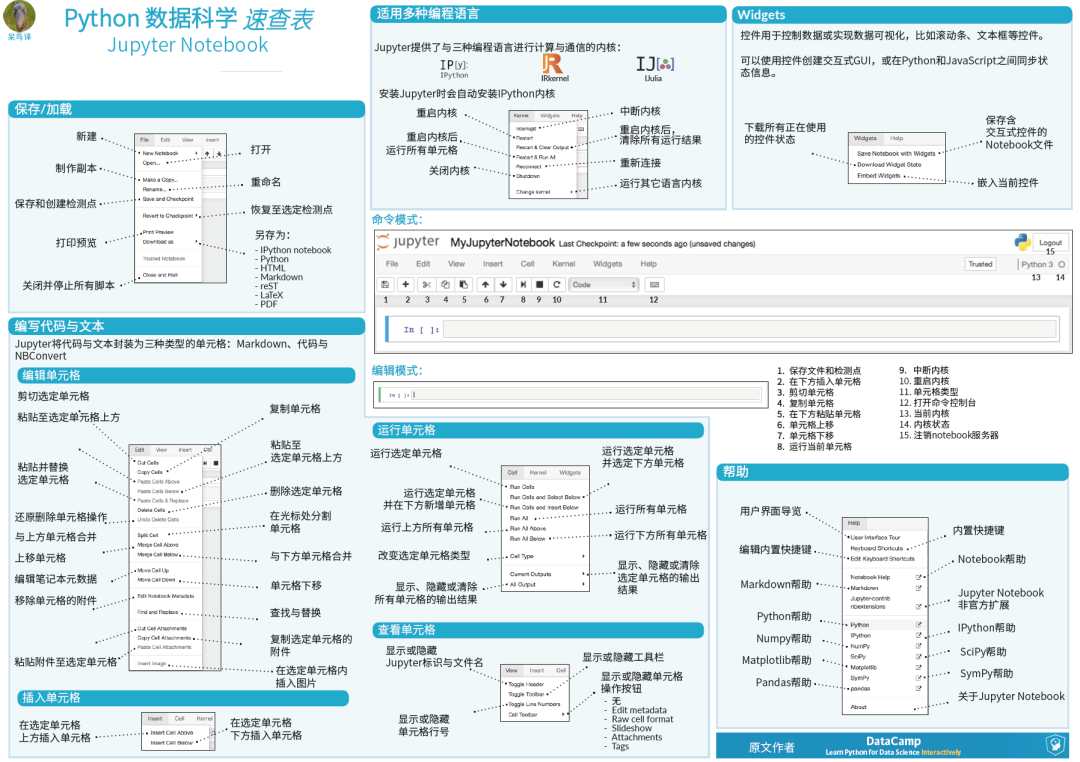Restart the kernel with the circular arrow icon

557,285
